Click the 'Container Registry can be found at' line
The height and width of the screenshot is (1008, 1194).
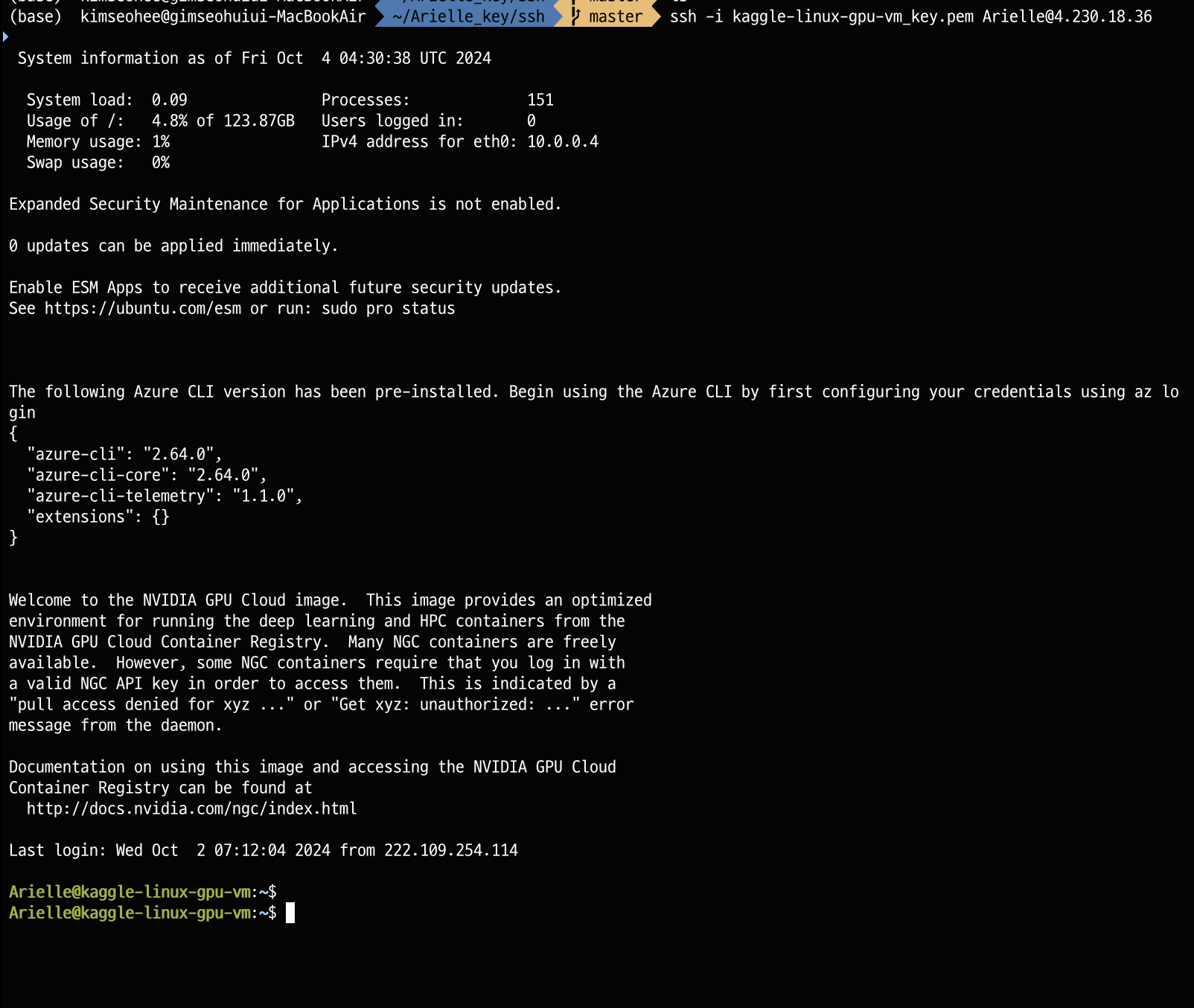point(161,788)
